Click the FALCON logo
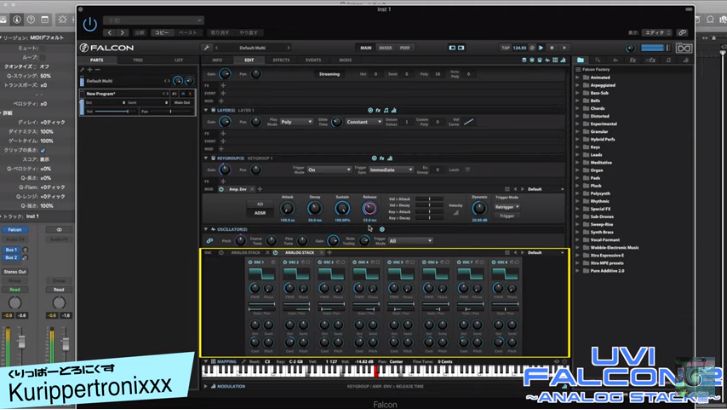Viewport: 727px width, 410px height. (107, 48)
